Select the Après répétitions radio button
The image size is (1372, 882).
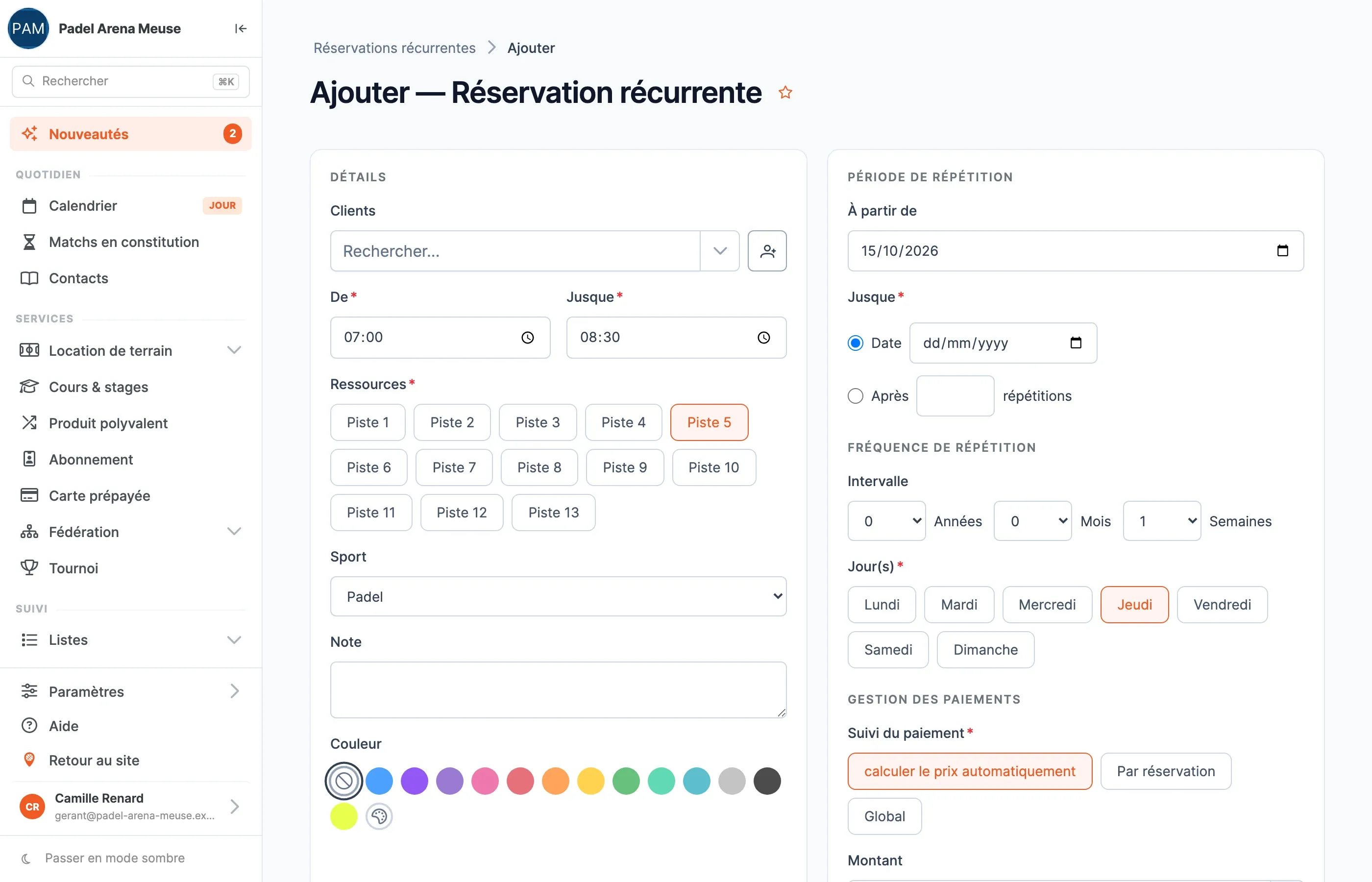click(855, 396)
